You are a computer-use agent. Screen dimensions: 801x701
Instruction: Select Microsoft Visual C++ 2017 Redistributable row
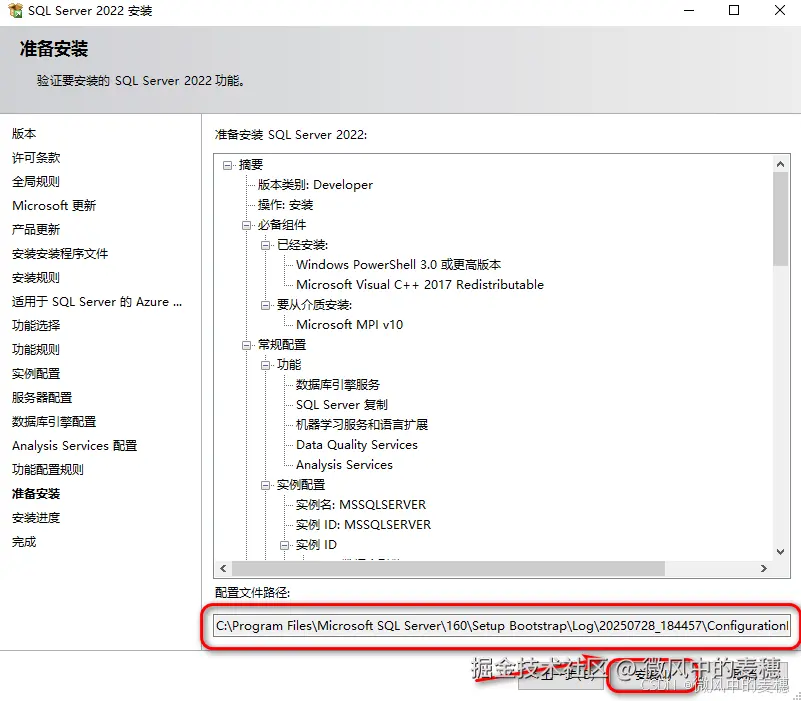click(x=420, y=285)
